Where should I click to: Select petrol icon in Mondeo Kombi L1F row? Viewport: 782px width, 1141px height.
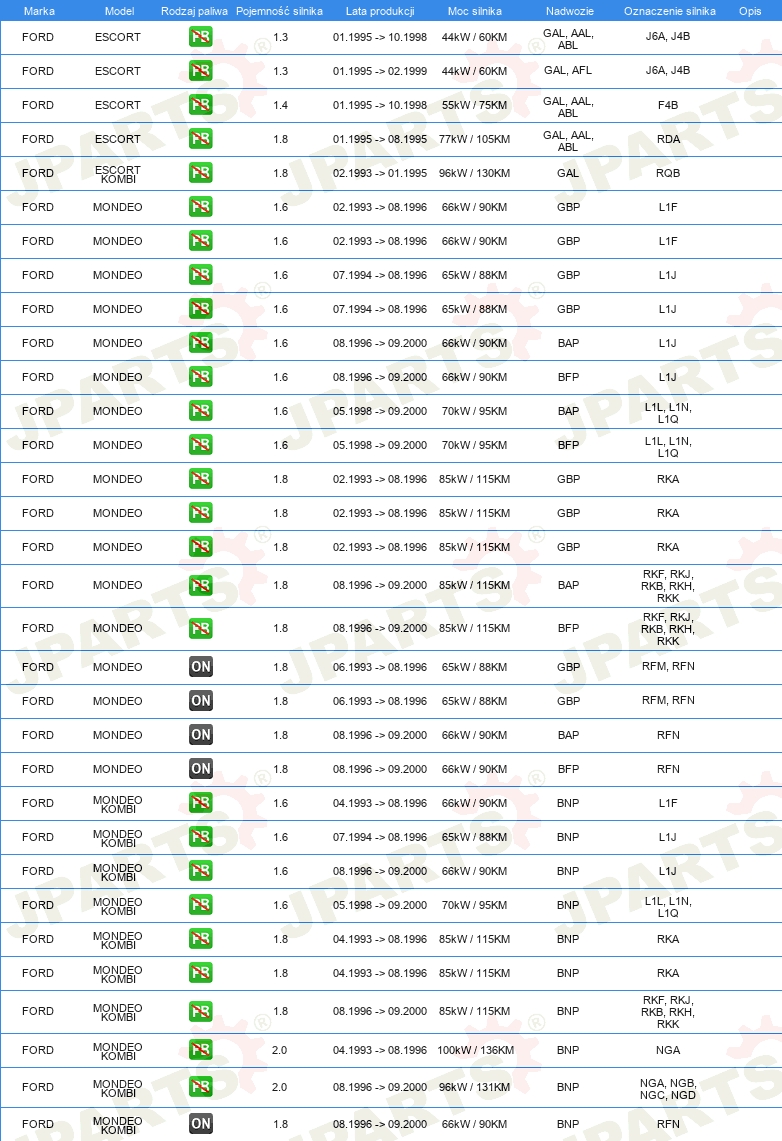tap(201, 803)
